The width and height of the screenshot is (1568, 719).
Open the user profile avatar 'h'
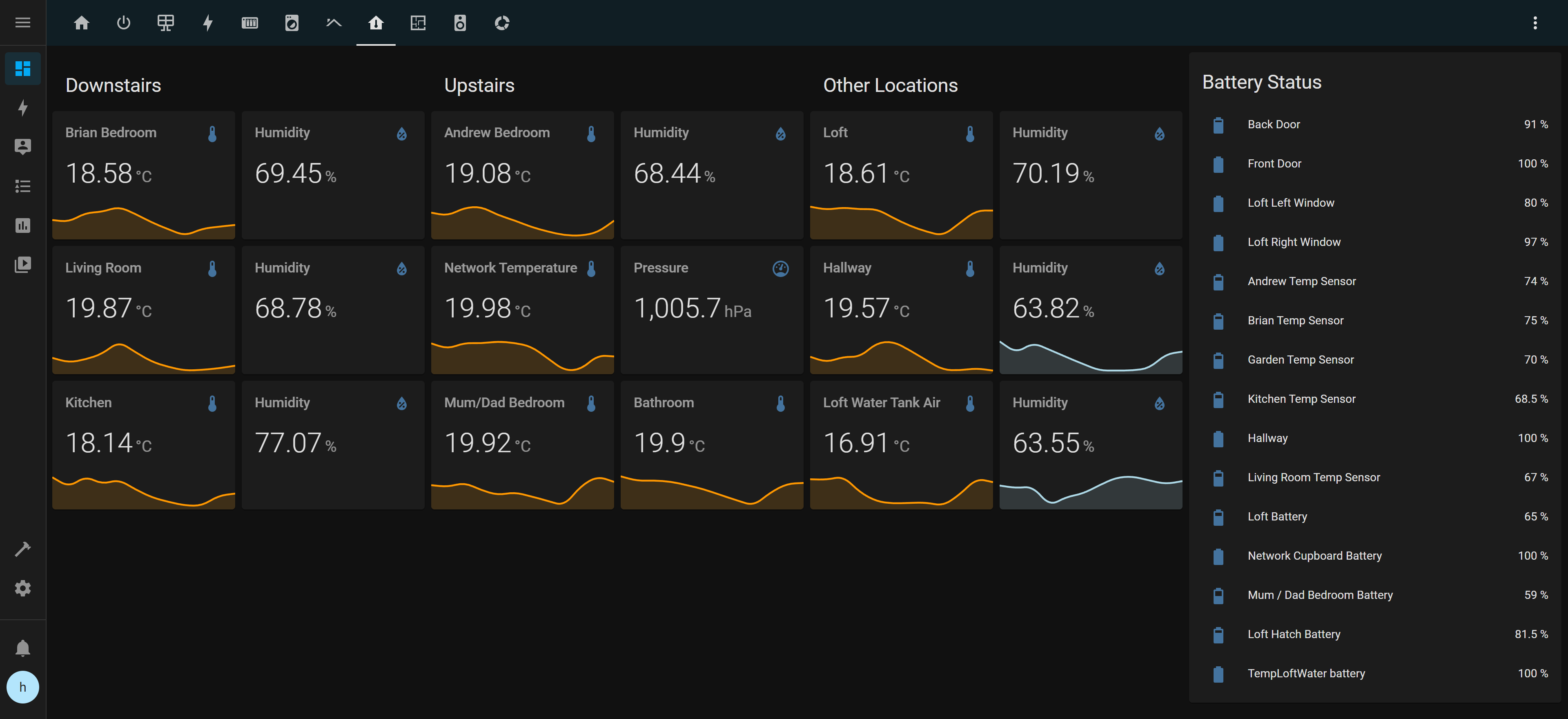pyautogui.click(x=22, y=688)
